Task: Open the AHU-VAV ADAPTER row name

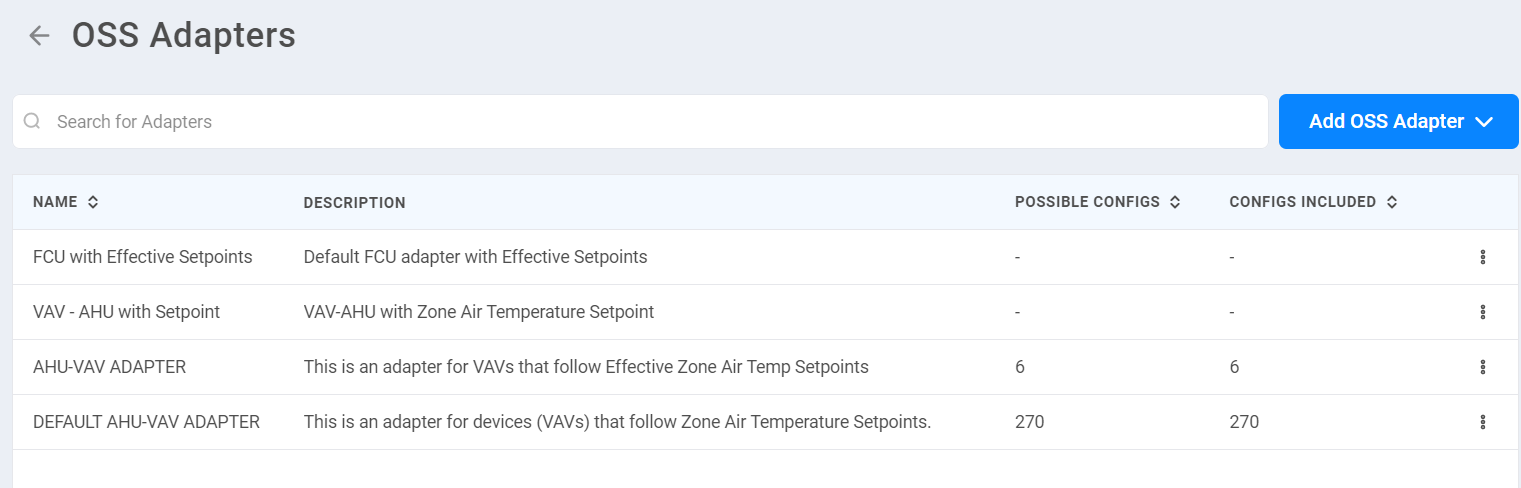Action: (x=110, y=367)
